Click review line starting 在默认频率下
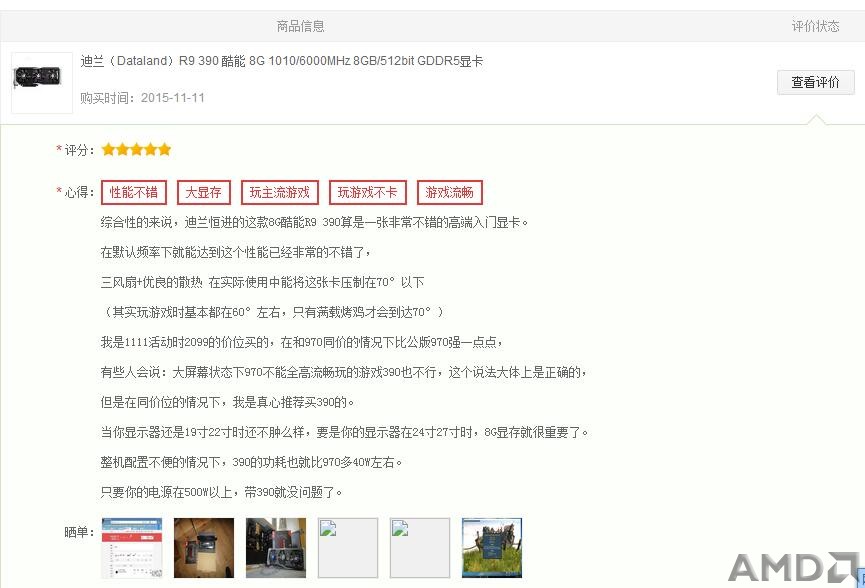The width and height of the screenshot is (865, 588). 236,252
